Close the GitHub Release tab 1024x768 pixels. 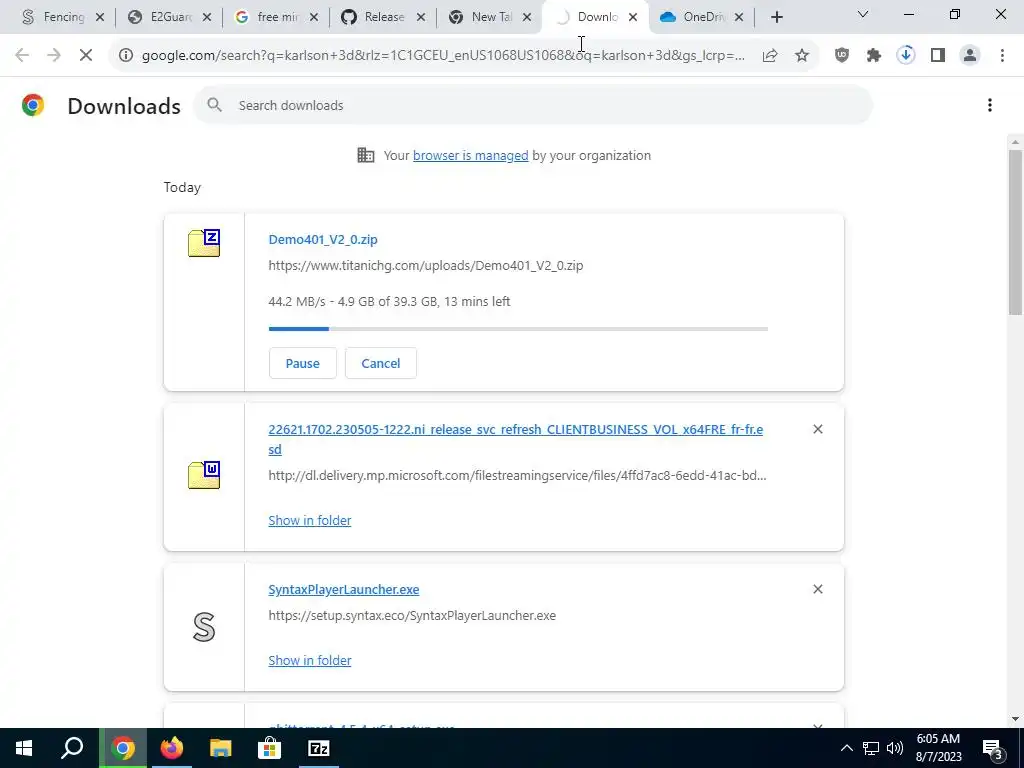421,18
